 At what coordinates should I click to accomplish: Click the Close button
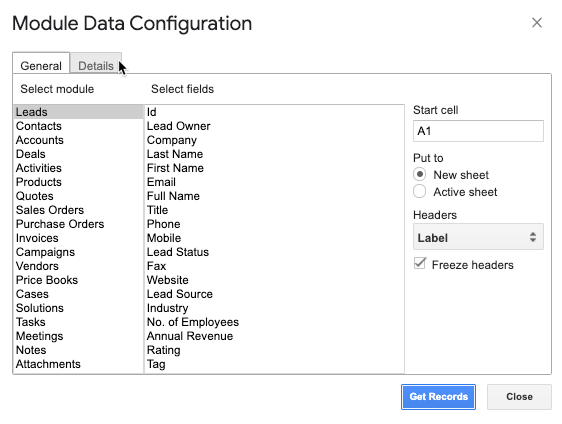click(519, 397)
